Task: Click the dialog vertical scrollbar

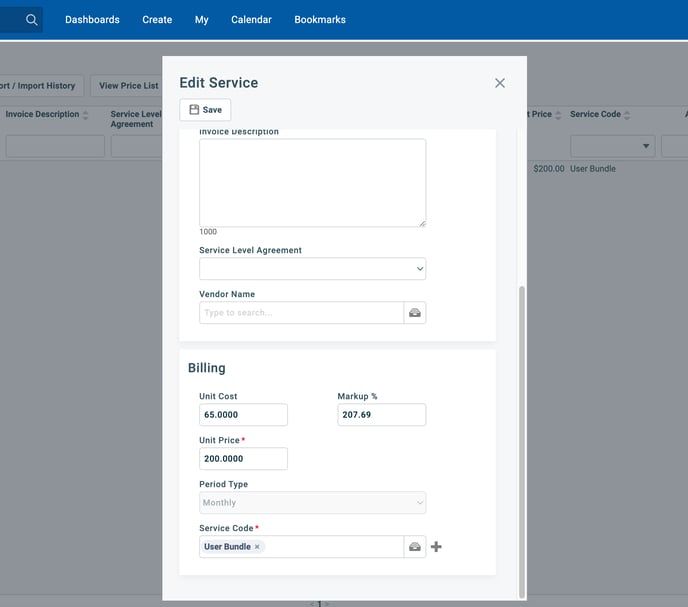Action: [x=522, y=441]
